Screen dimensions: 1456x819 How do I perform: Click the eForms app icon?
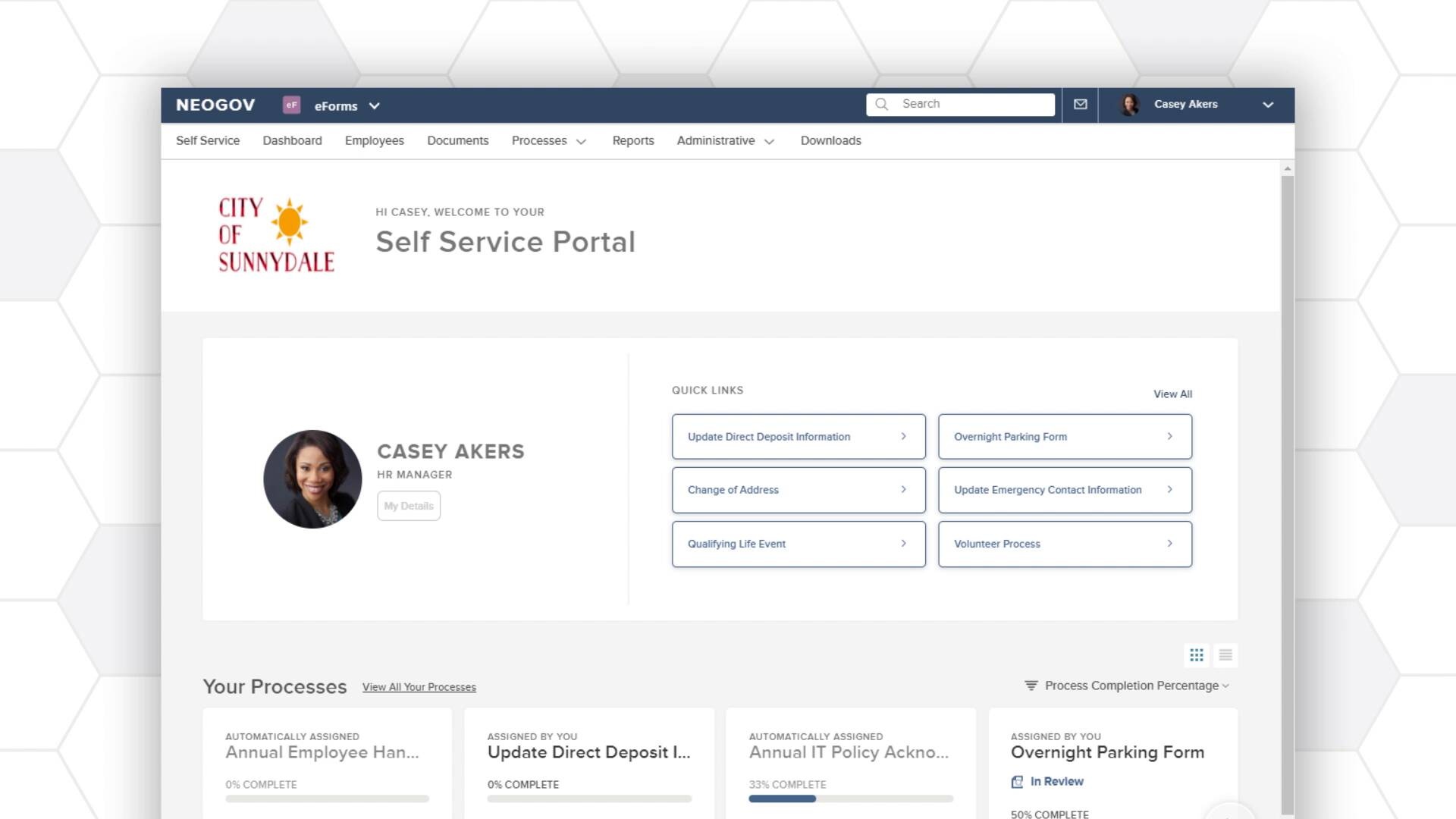pos(291,105)
